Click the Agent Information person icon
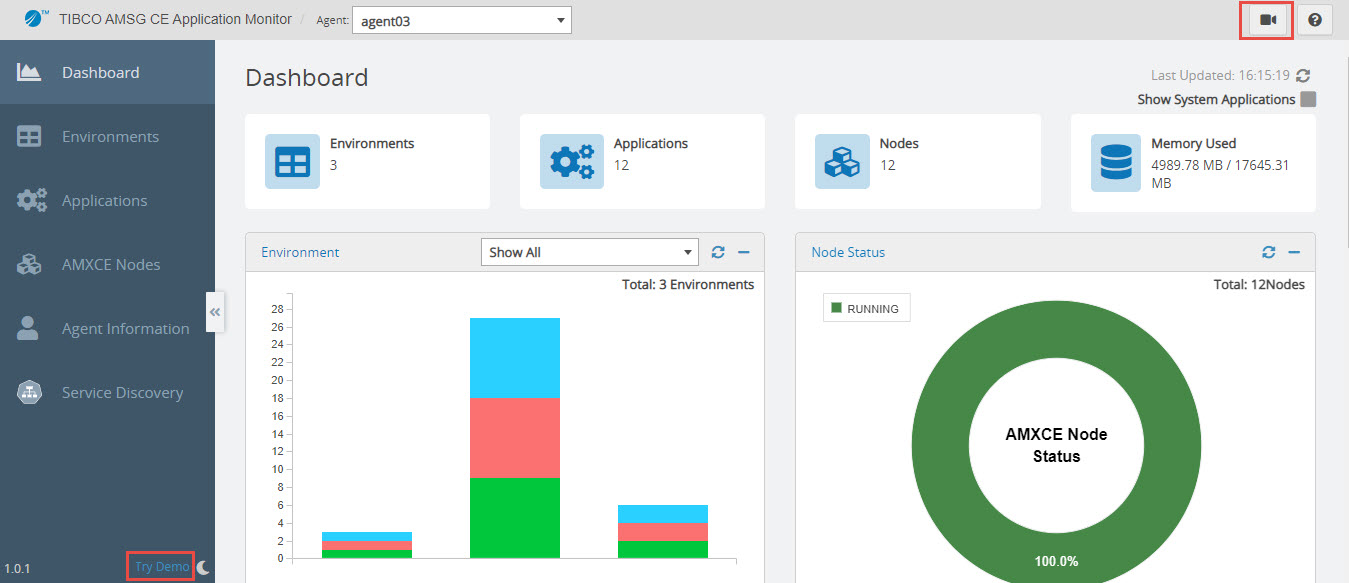Screen dimensions: 1349x583 click(x=28, y=328)
